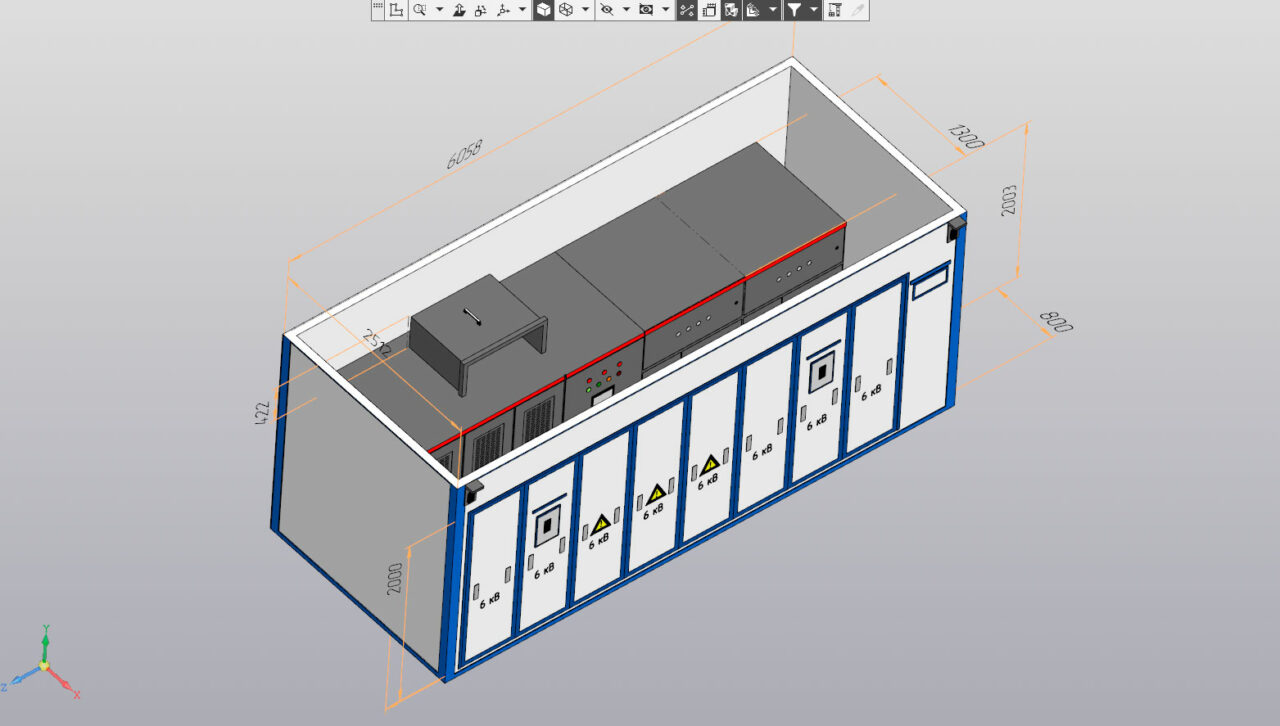Image resolution: width=1280 pixels, height=726 pixels.
Task: Click the filter funnel icon
Action: [794, 10]
